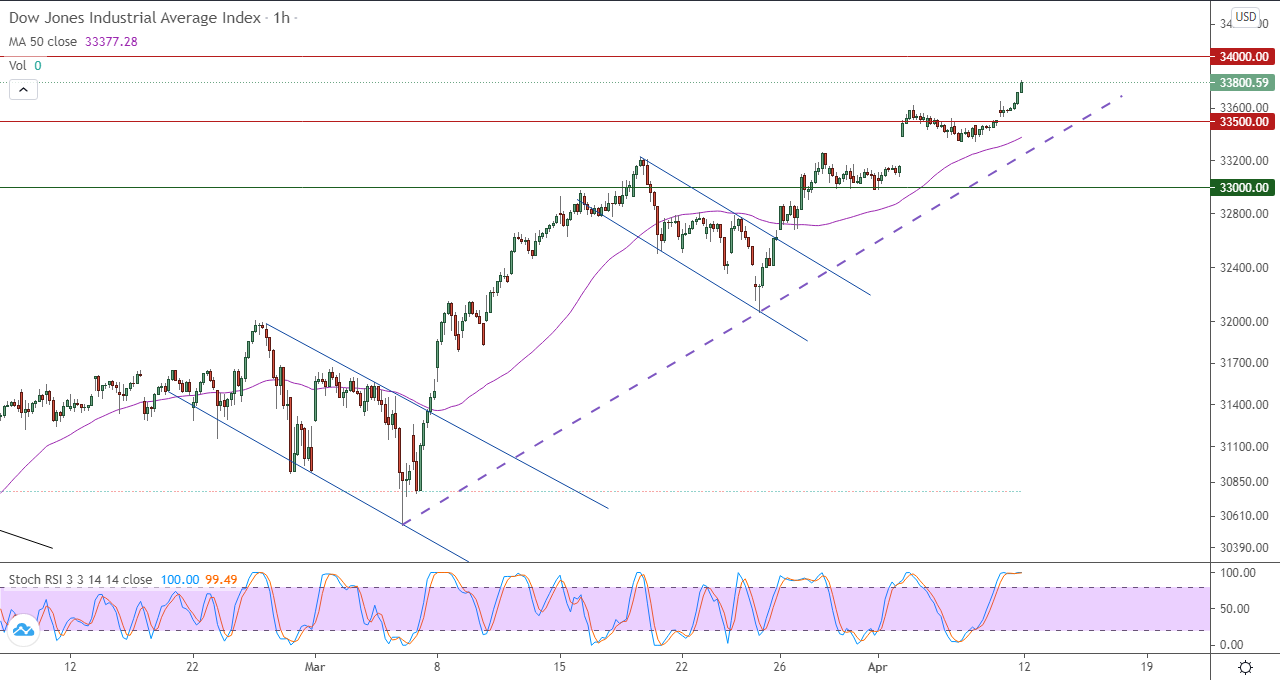Image resolution: width=1280 pixels, height=680 pixels.
Task: Click the current price label 33800.59
Action: click(x=1243, y=83)
